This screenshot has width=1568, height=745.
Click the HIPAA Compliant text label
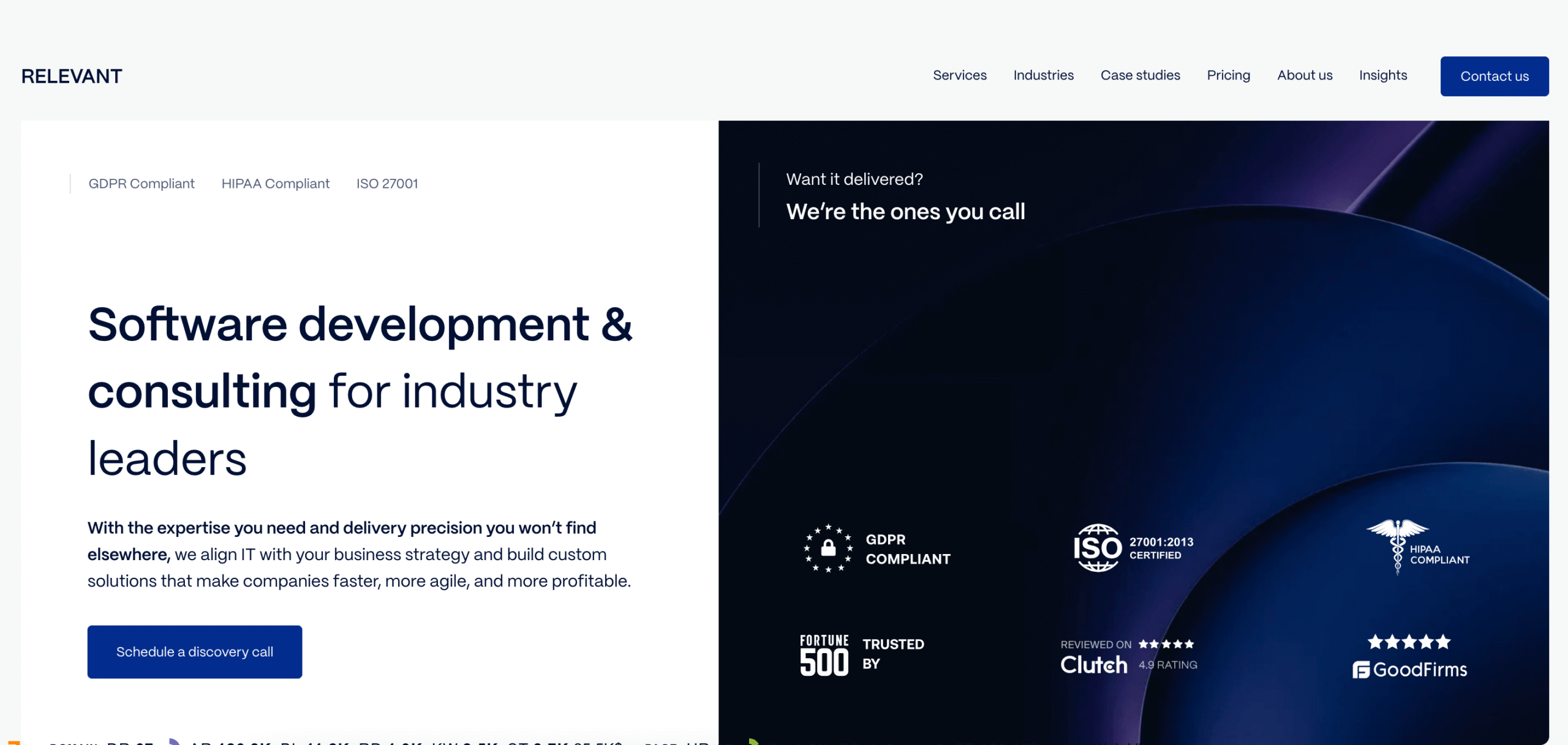tap(275, 184)
